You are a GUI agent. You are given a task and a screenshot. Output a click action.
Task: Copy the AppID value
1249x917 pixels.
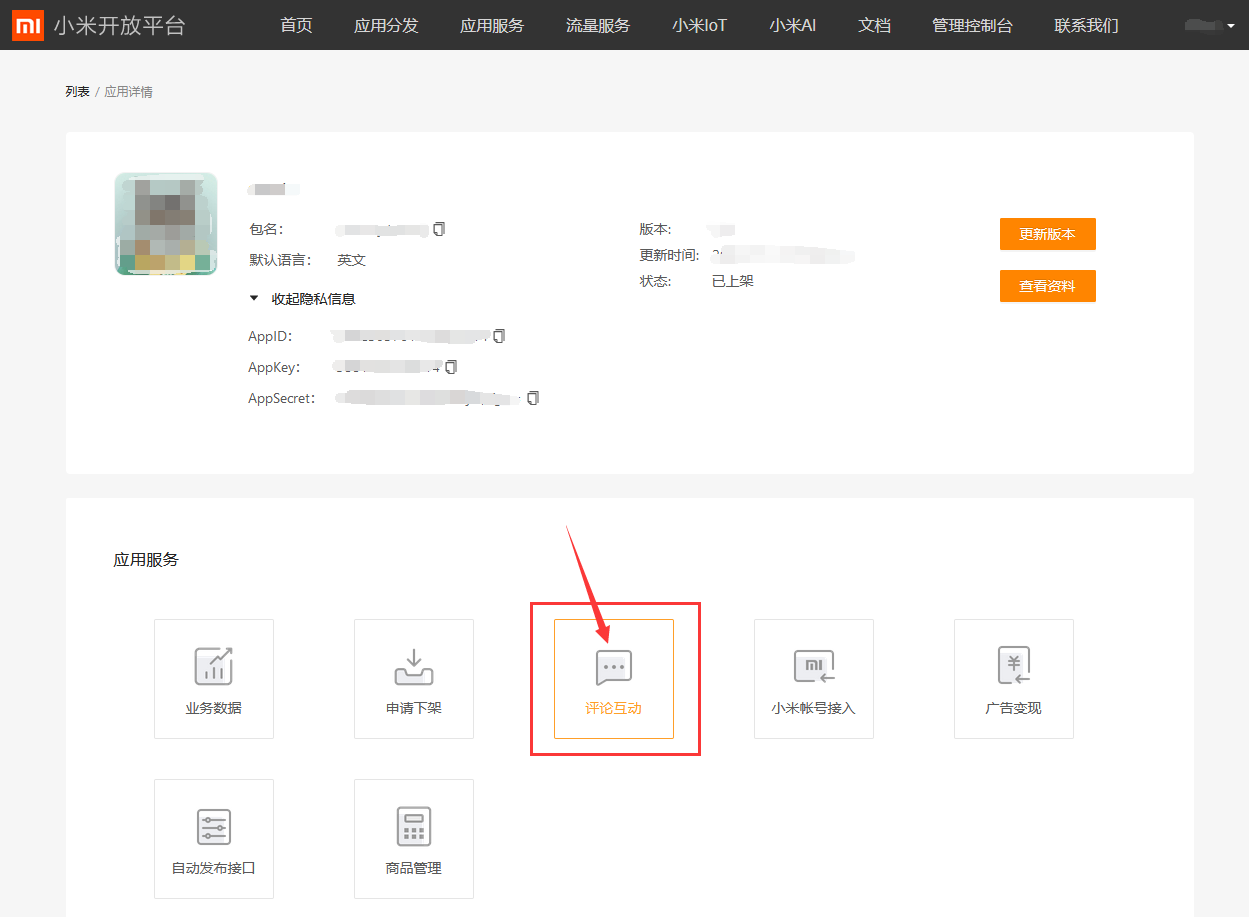point(499,336)
